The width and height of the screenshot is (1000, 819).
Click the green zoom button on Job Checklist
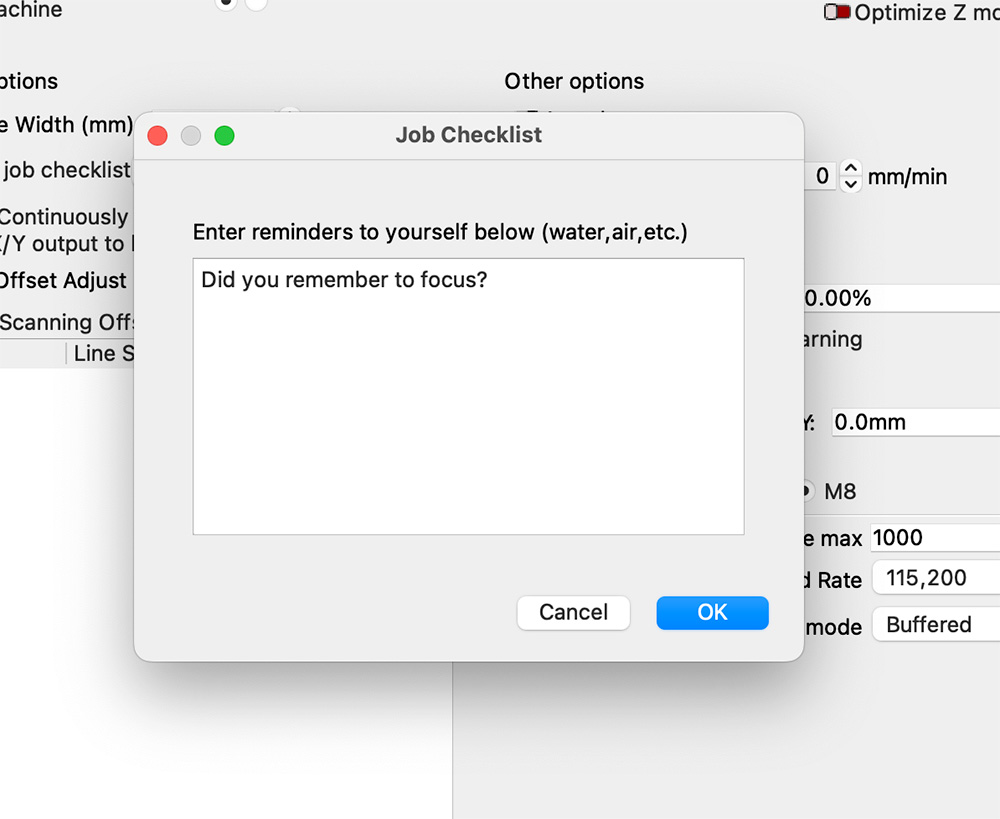coord(224,135)
